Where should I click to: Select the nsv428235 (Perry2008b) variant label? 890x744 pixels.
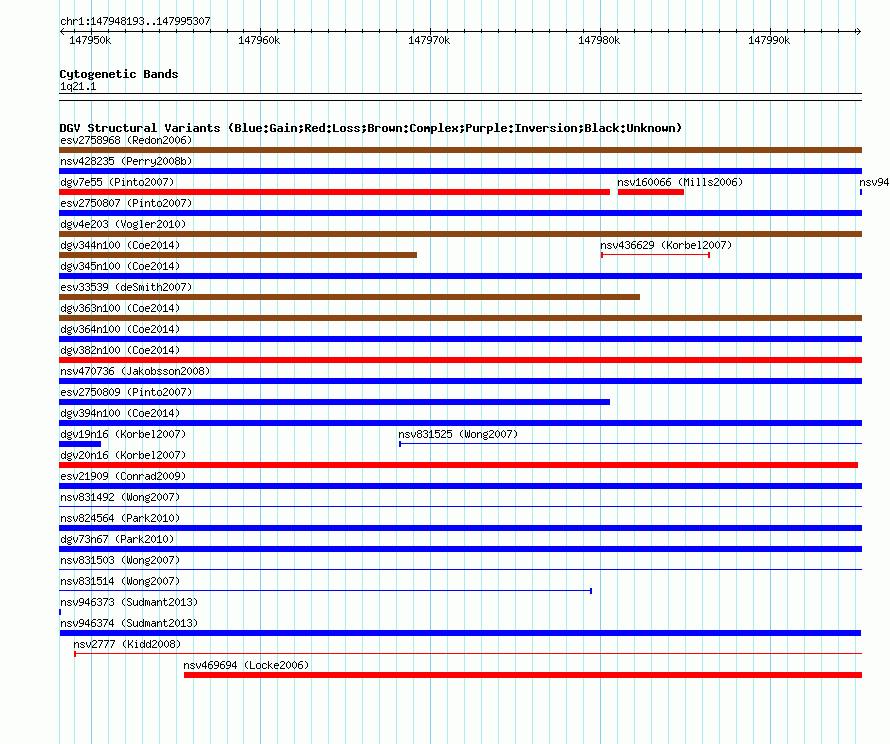tap(126, 161)
